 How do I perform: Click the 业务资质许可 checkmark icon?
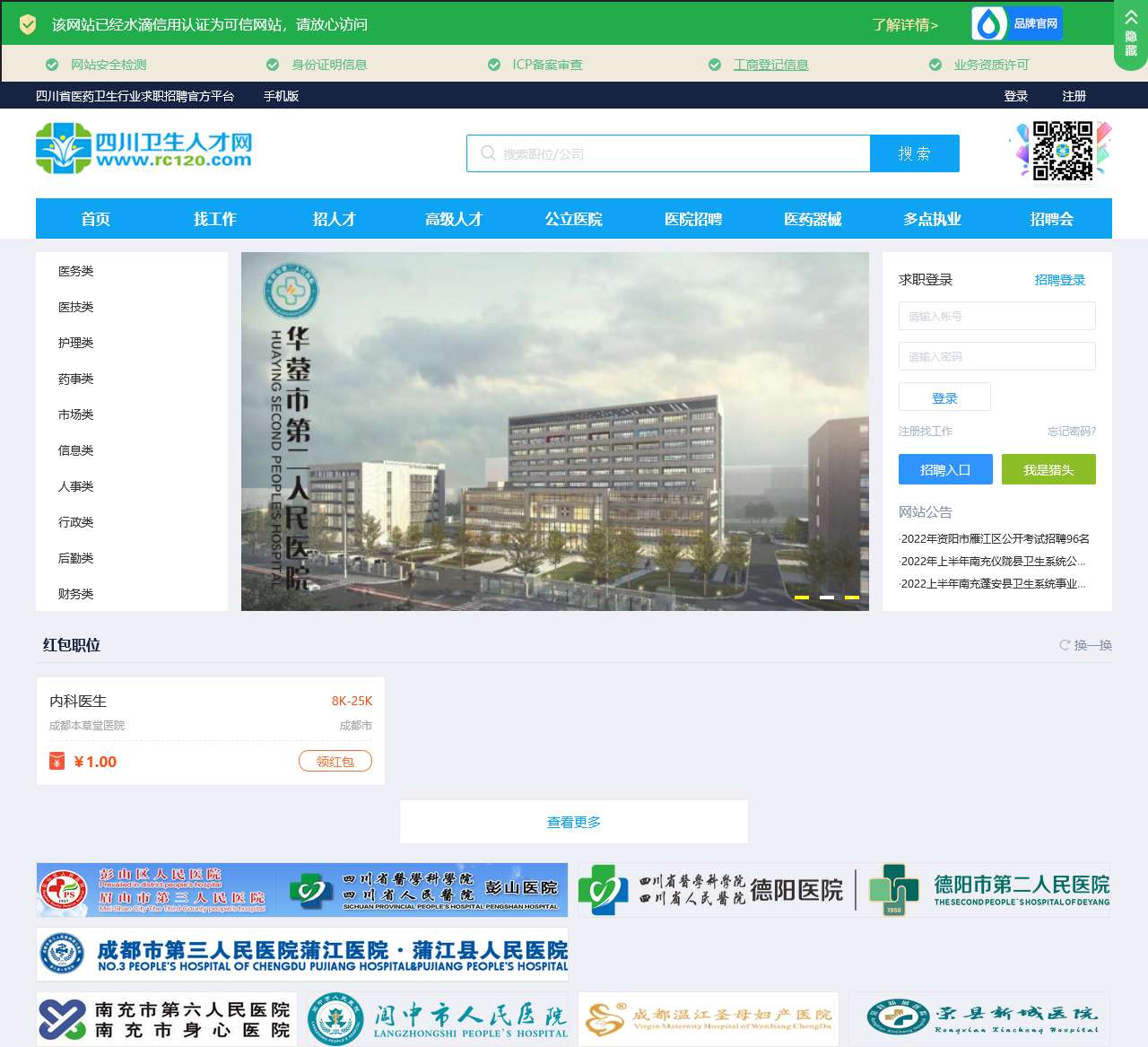tap(935, 65)
